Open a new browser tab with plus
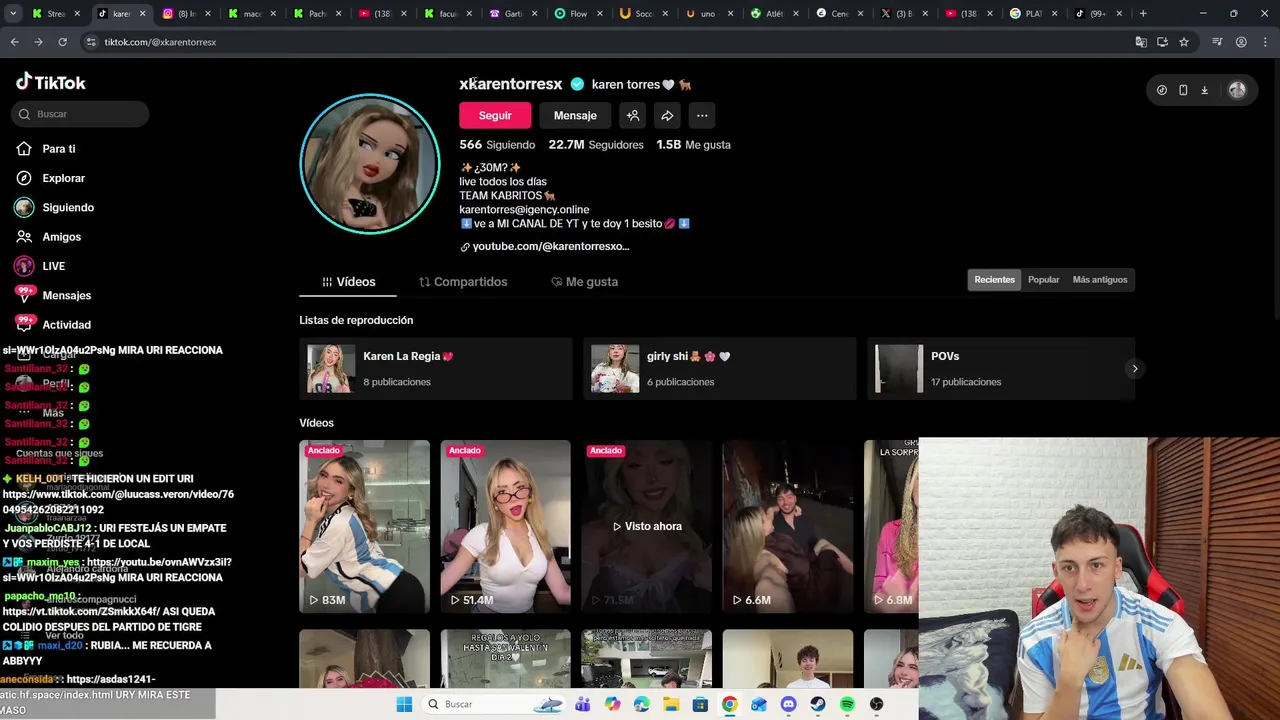Viewport: 1280px width, 720px height. pos(1143,13)
